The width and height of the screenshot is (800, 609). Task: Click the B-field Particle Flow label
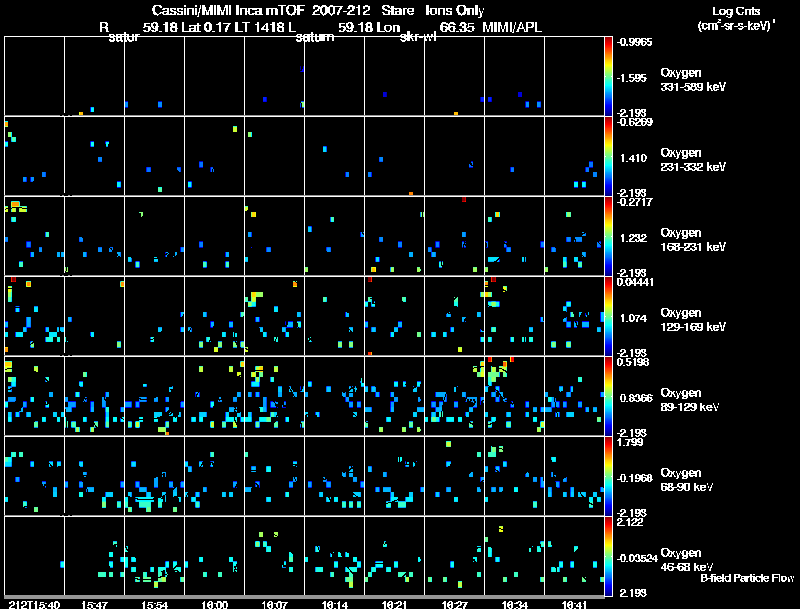(747, 578)
